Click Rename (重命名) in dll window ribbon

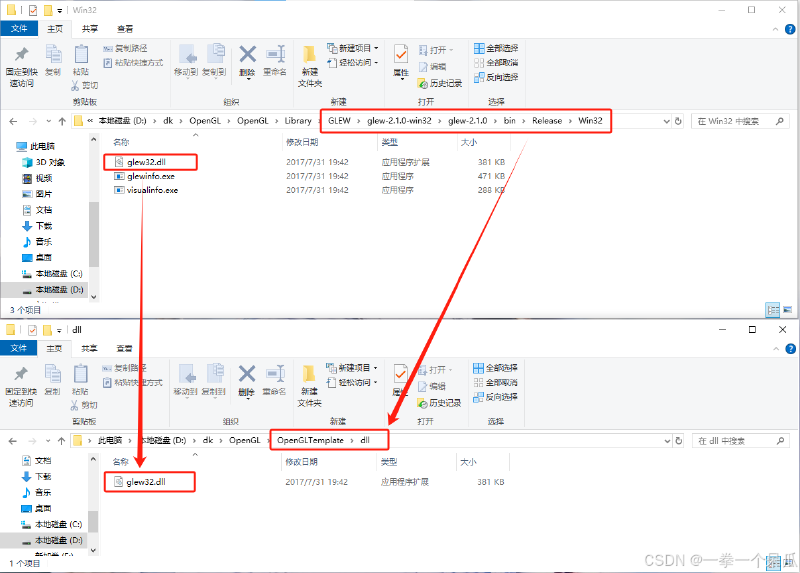(274, 380)
